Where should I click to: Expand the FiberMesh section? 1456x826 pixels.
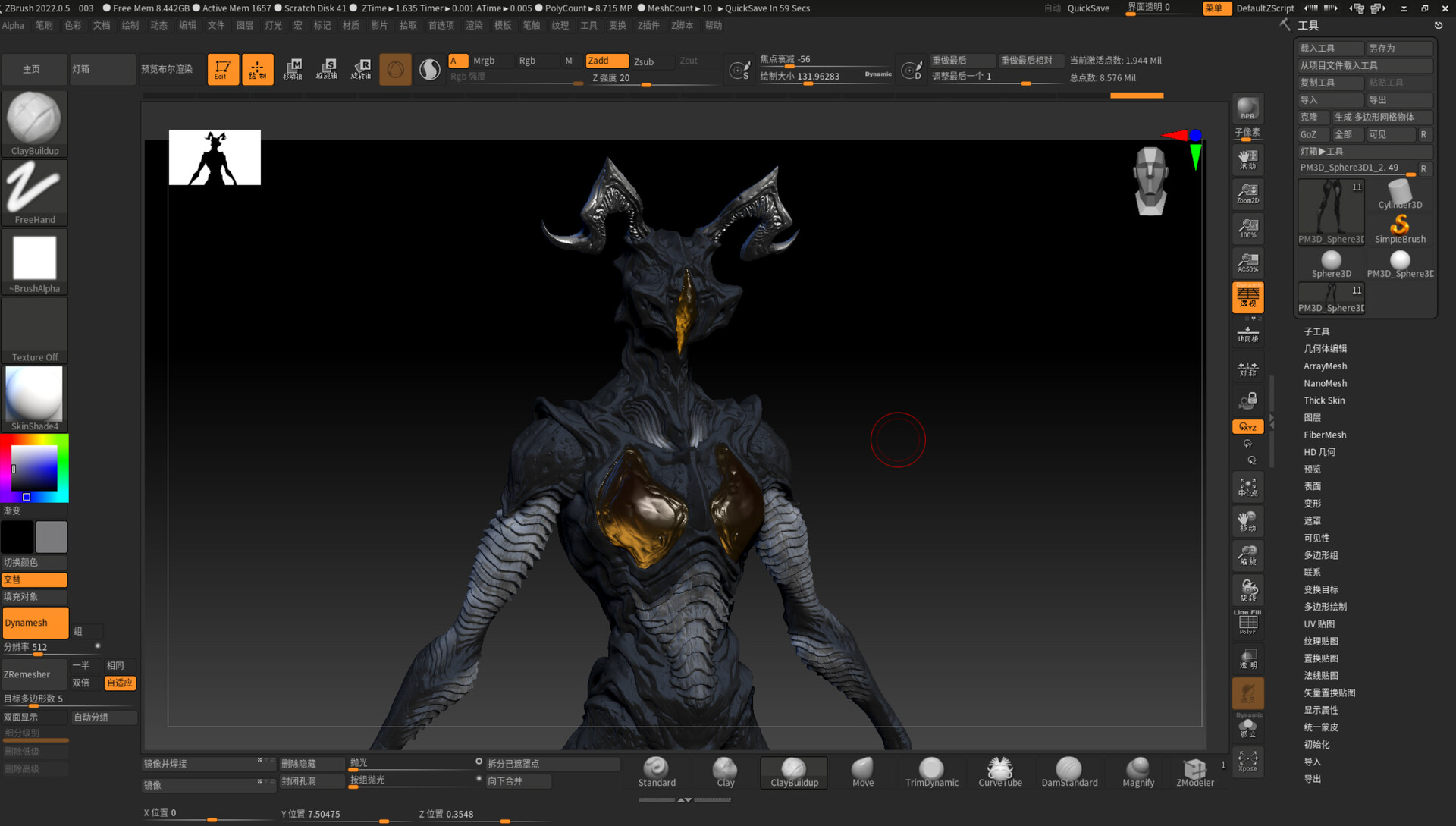tap(1324, 434)
